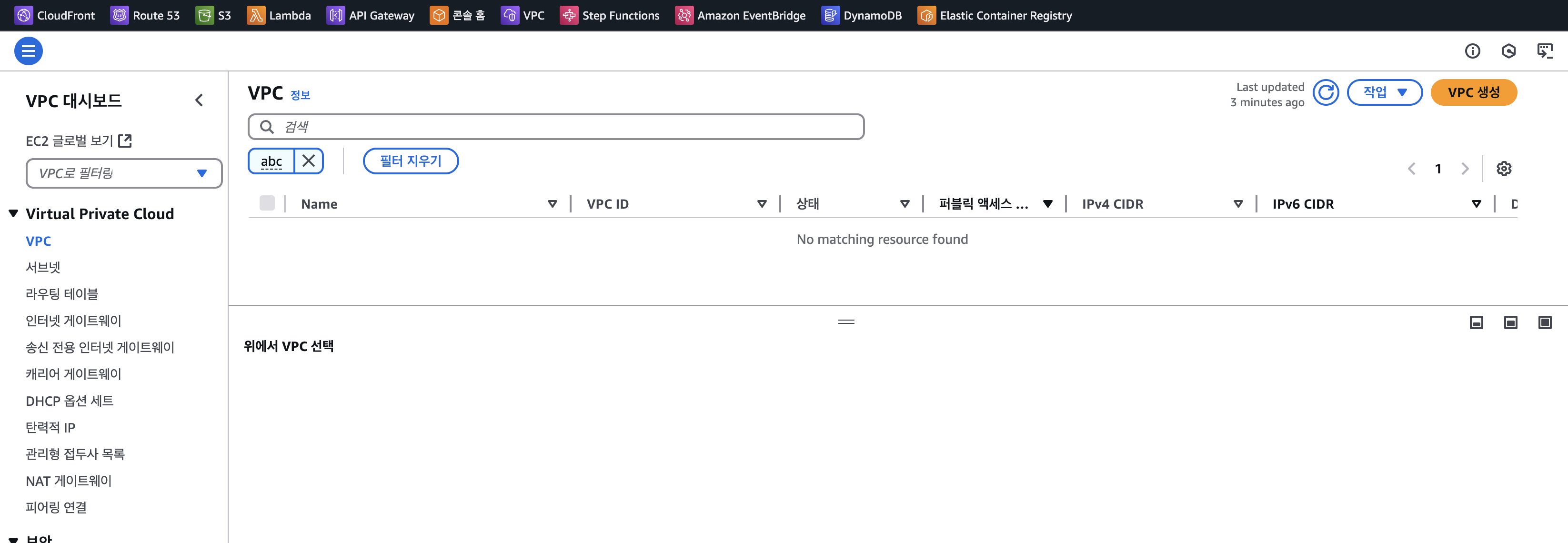This screenshot has height=543, width=1568.
Task: Open Route 53 service shortcut
Action: [145, 15]
